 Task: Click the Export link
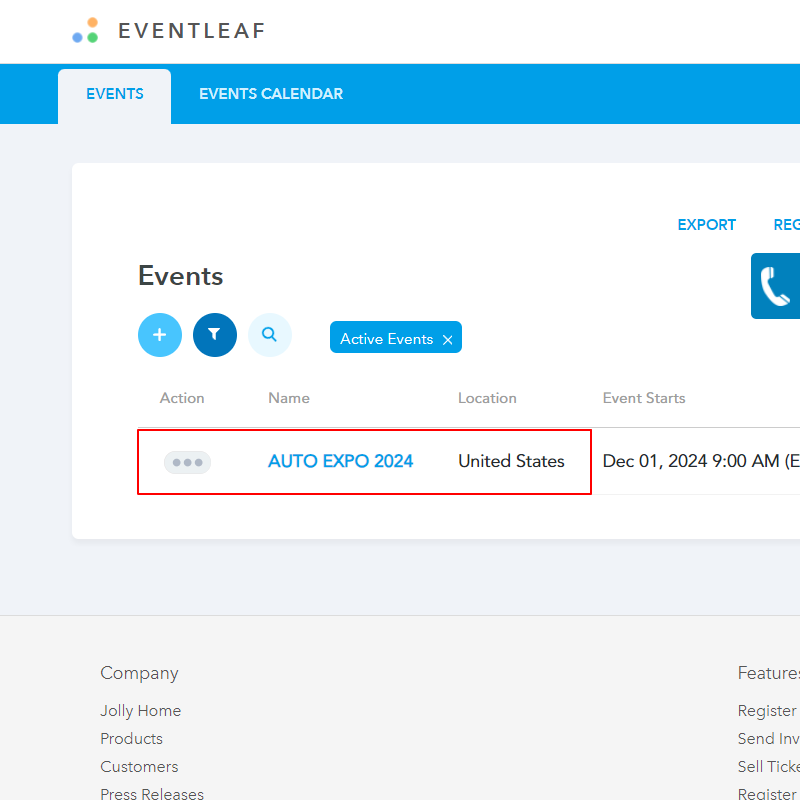click(706, 225)
